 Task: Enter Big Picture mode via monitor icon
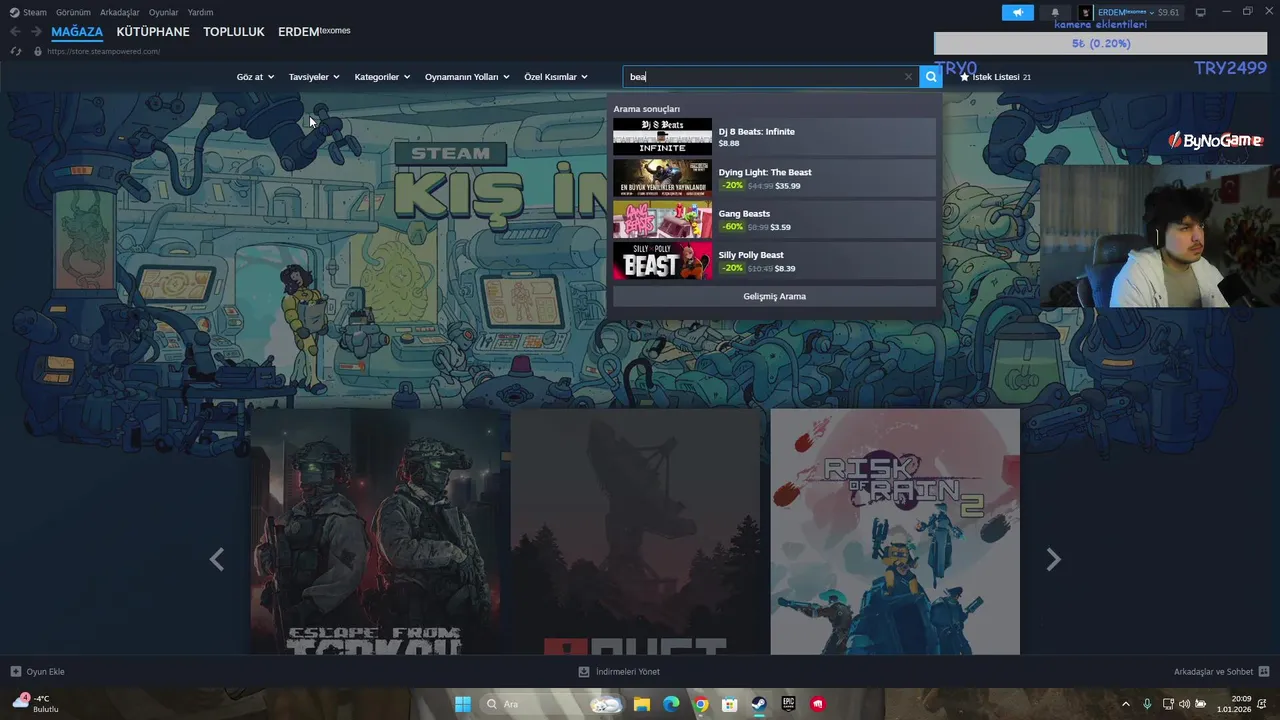(1200, 12)
